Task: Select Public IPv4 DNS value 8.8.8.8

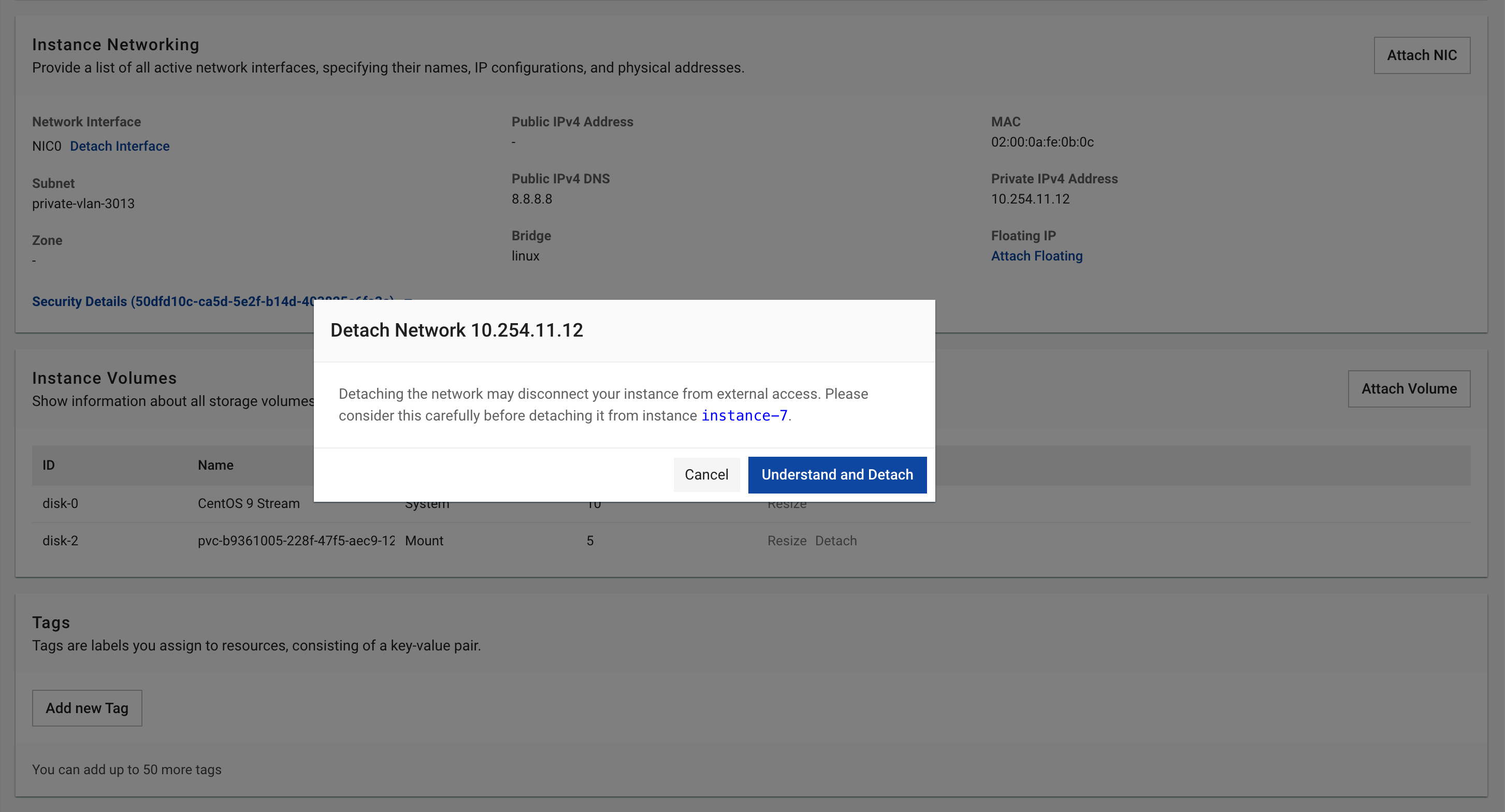Action: pyautogui.click(x=532, y=199)
